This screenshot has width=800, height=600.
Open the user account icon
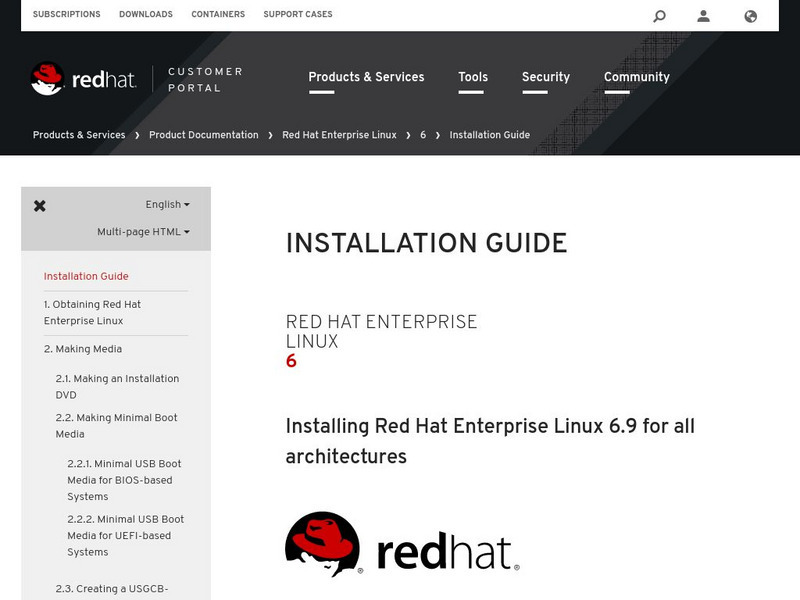702,14
